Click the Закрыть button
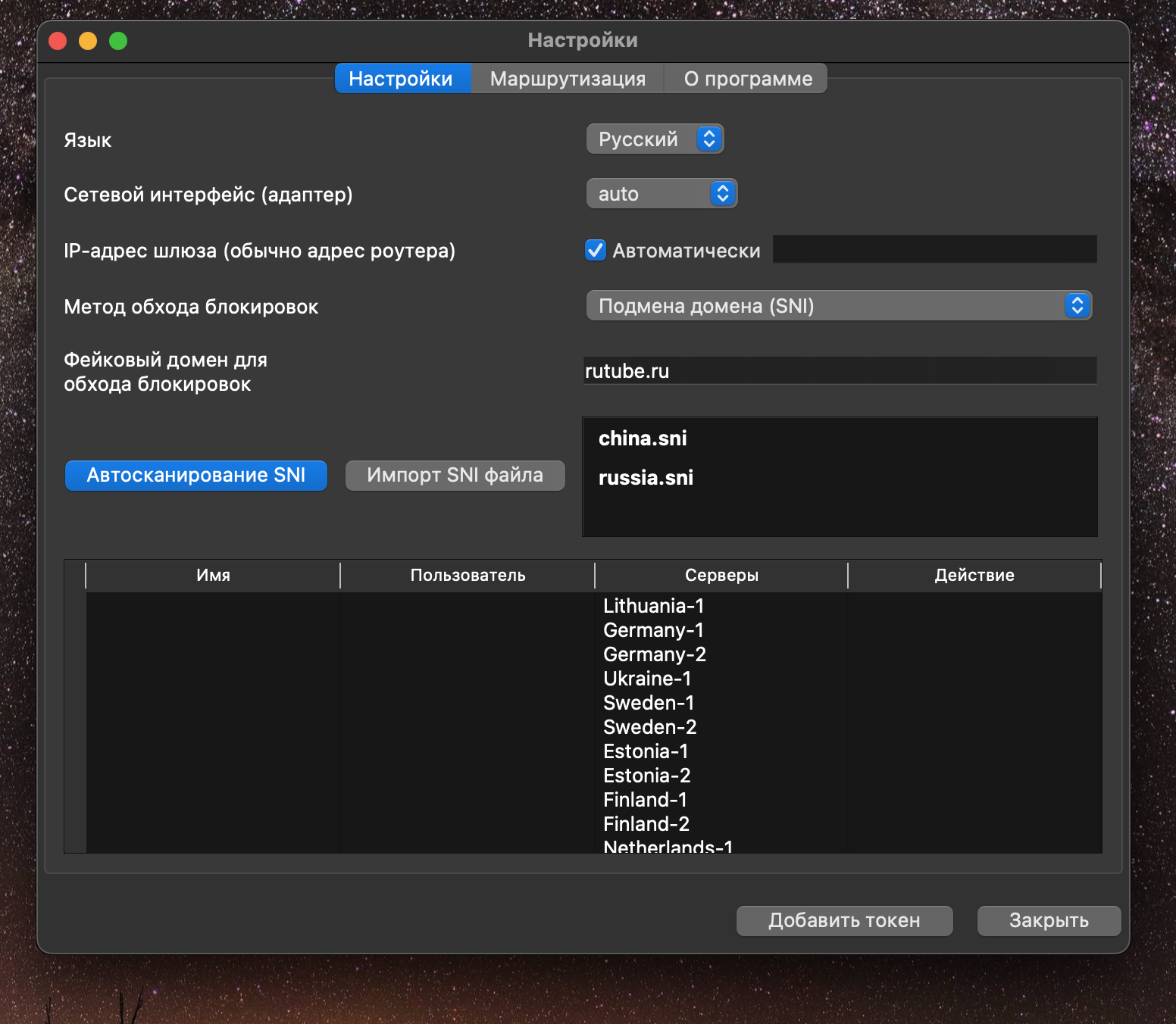 1049,921
